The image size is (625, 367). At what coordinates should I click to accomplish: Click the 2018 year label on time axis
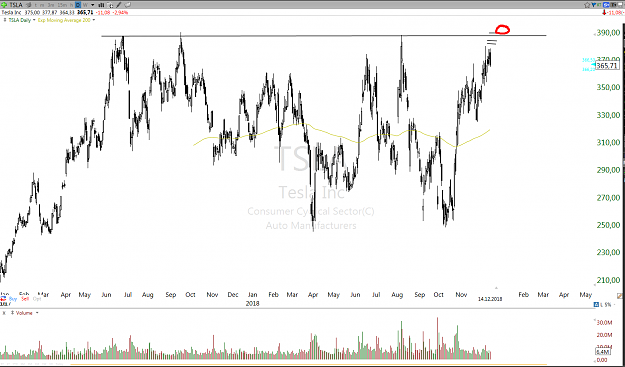252,304
